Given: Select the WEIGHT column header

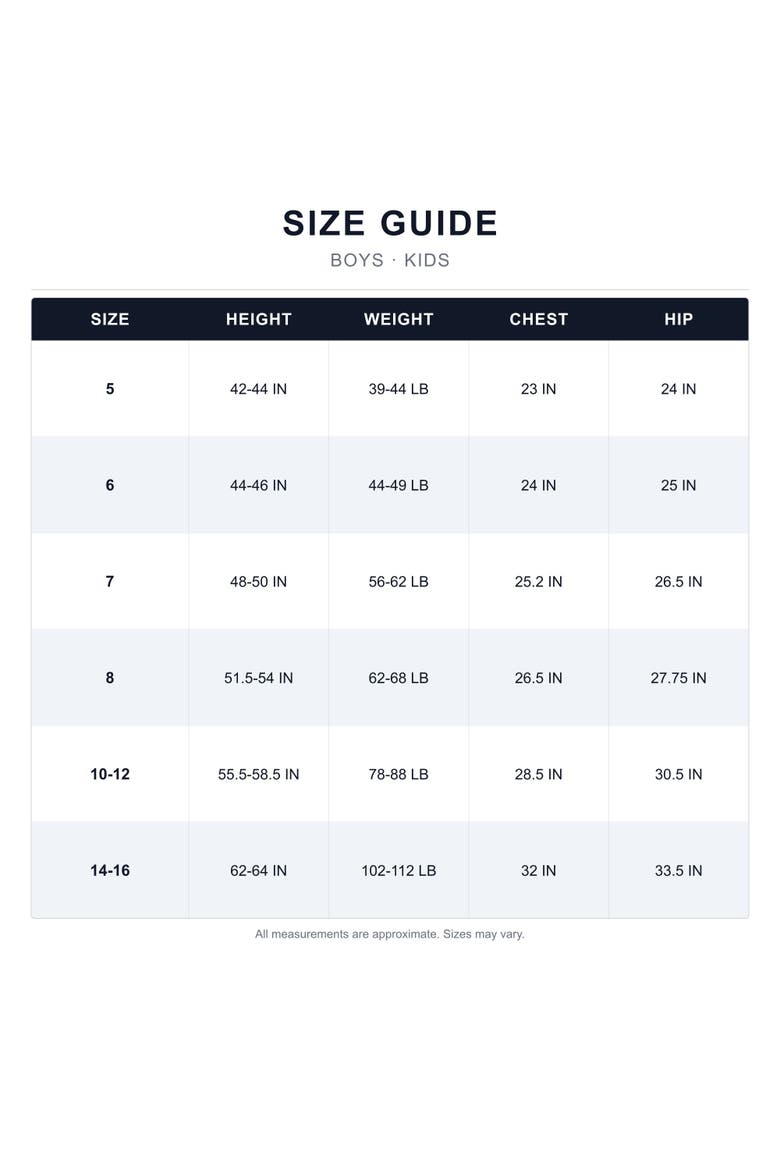Looking at the screenshot, I should tap(399, 319).
